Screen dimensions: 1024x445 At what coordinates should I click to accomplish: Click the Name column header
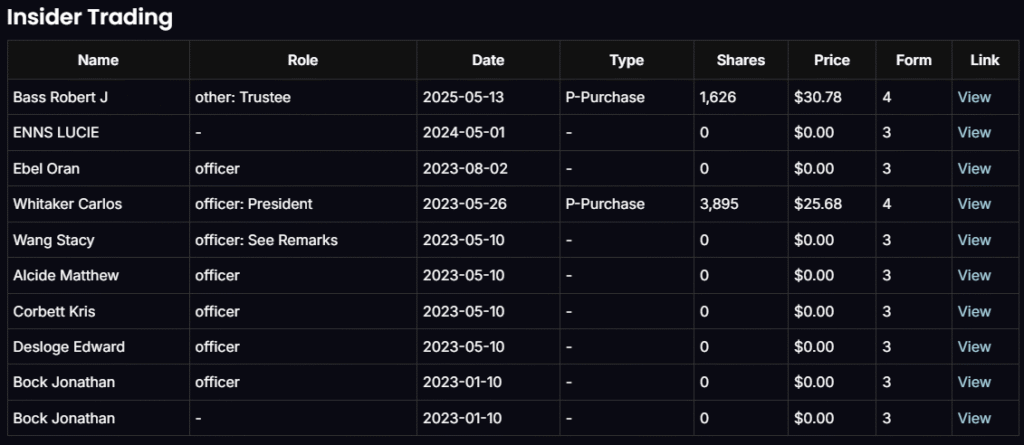(x=98, y=60)
